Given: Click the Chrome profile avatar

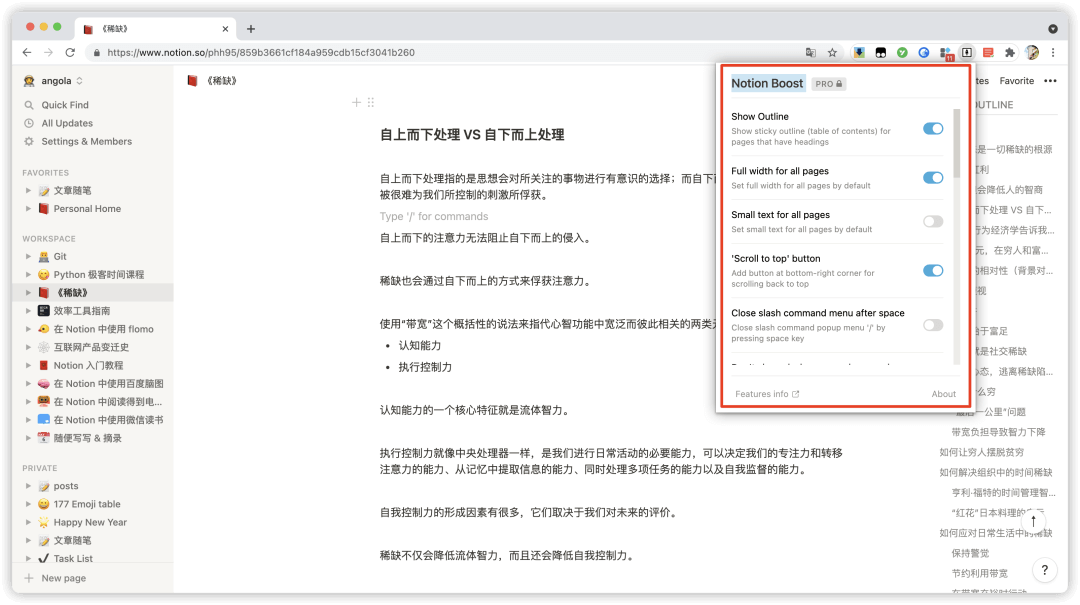Looking at the screenshot, I should pos(1032,52).
